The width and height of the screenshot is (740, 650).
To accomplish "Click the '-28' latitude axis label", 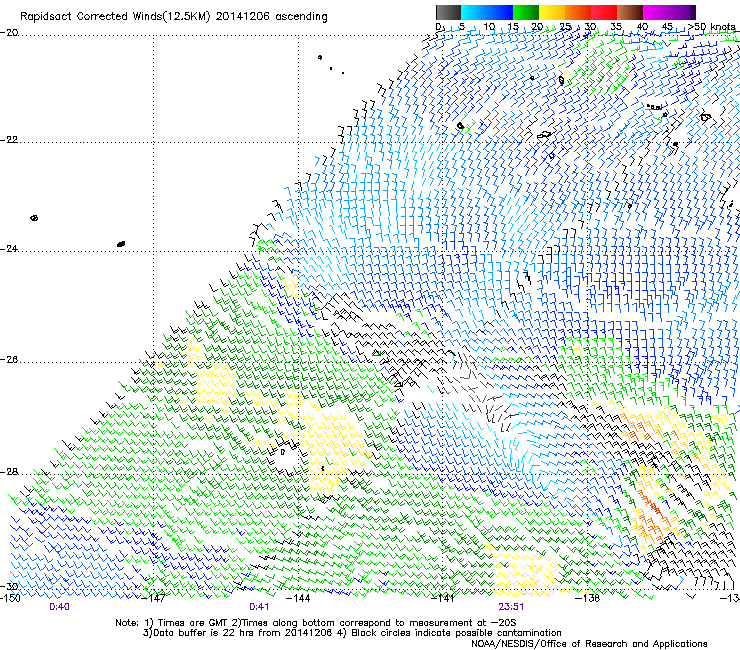I will pos(9,472).
